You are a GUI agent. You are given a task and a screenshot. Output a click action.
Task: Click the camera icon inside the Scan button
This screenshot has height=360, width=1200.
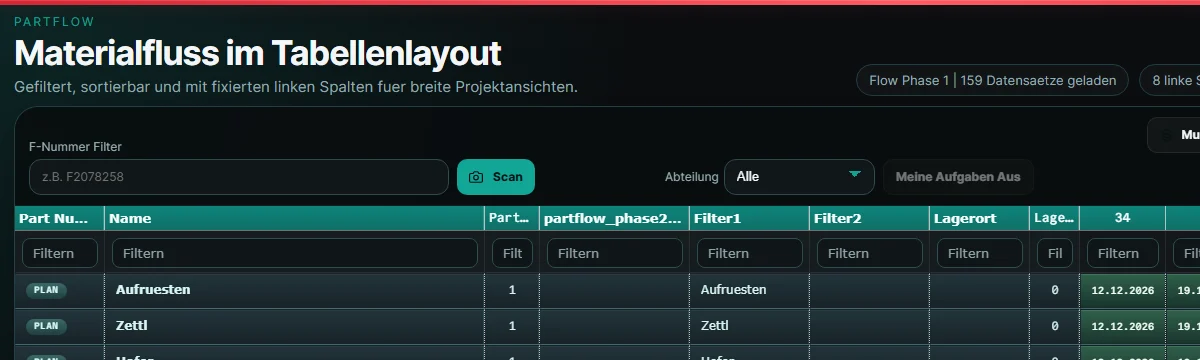pyautogui.click(x=476, y=177)
